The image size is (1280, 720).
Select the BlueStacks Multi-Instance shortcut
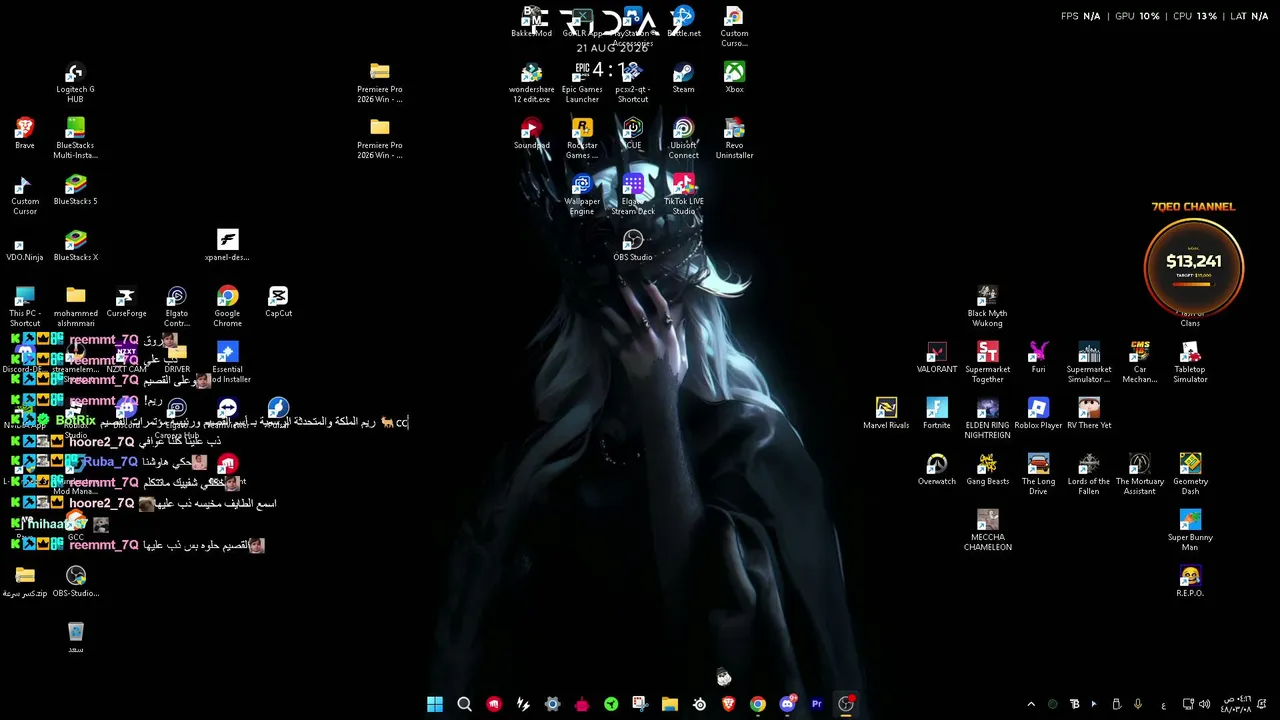(x=75, y=139)
